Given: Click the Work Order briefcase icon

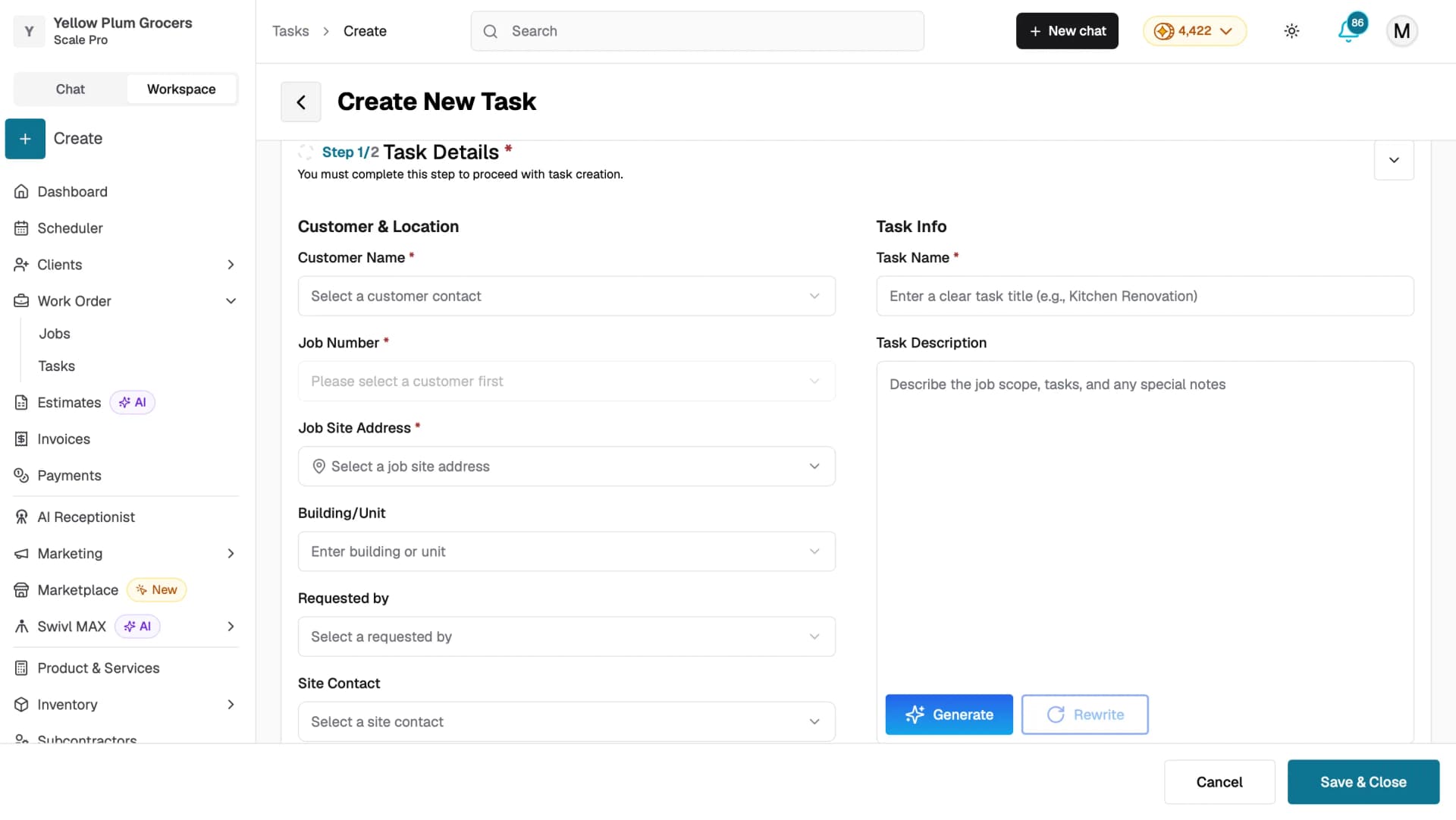Looking at the screenshot, I should (21, 301).
